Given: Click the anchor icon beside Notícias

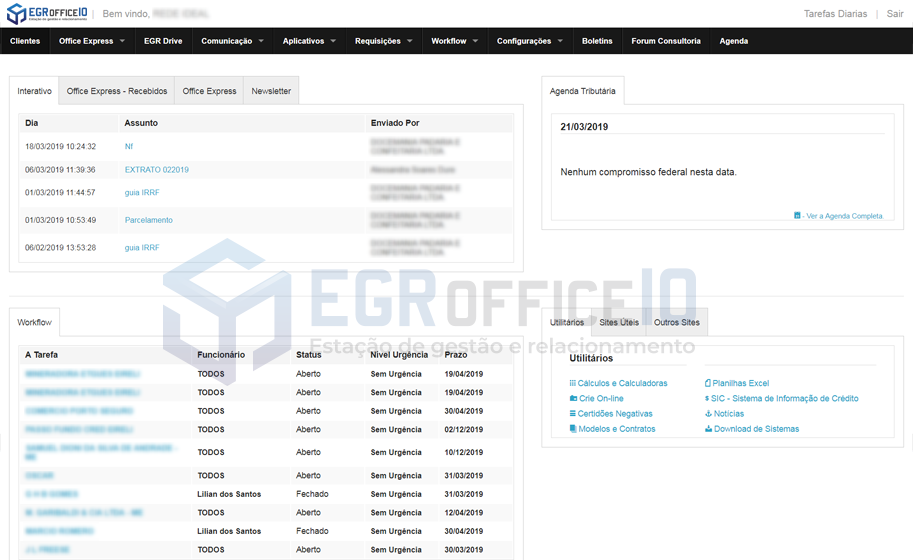Looking at the screenshot, I should coord(708,413).
